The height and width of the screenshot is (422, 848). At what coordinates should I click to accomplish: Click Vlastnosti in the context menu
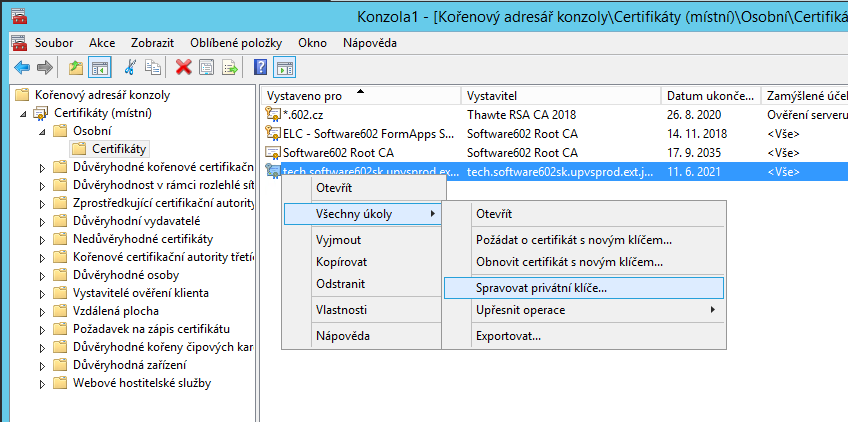tap(341, 310)
